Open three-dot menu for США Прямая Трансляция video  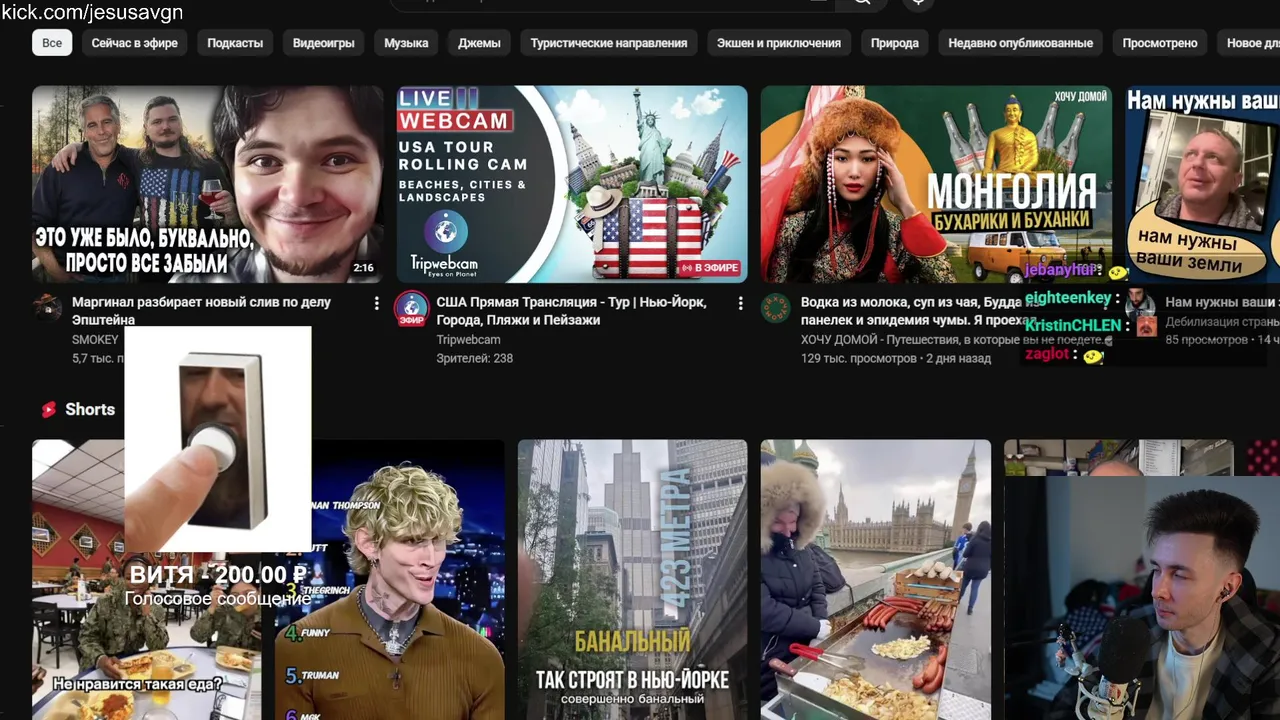tap(740, 303)
